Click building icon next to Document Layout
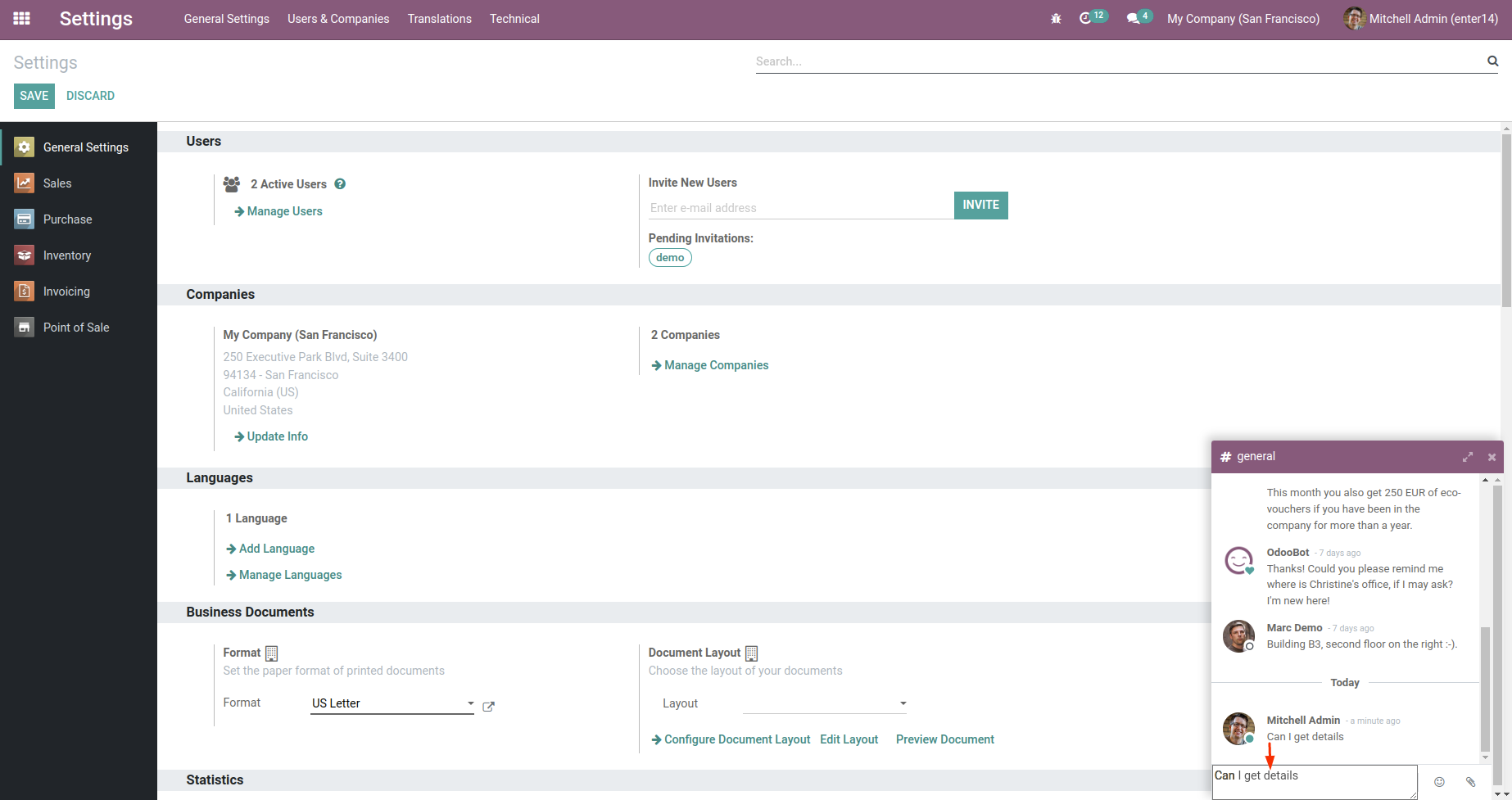Screen dimensions: 1512x800 pyautogui.click(x=752, y=653)
